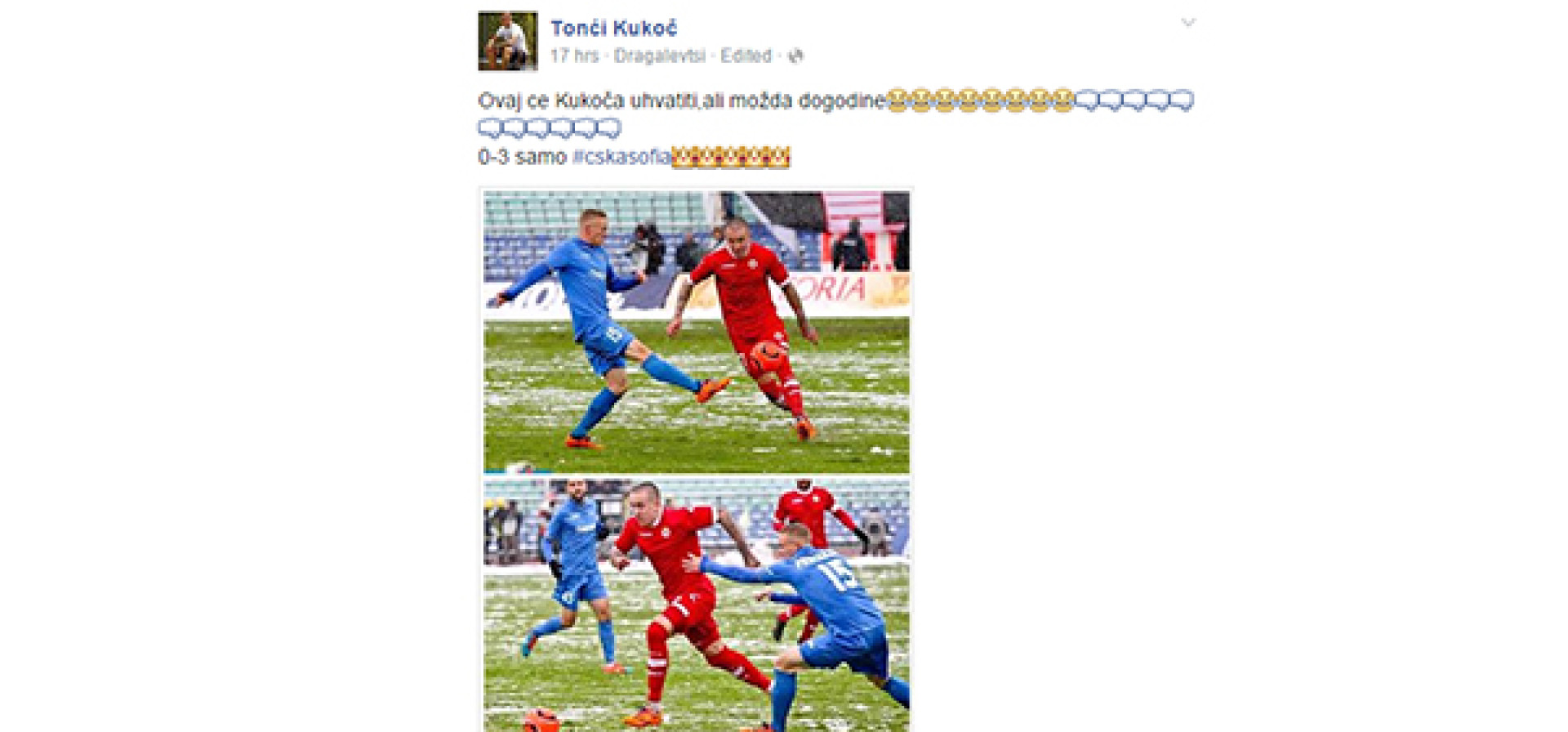Click the last crown emoji on third line
This screenshot has width=1568, height=732.
pyautogui.click(x=782, y=157)
